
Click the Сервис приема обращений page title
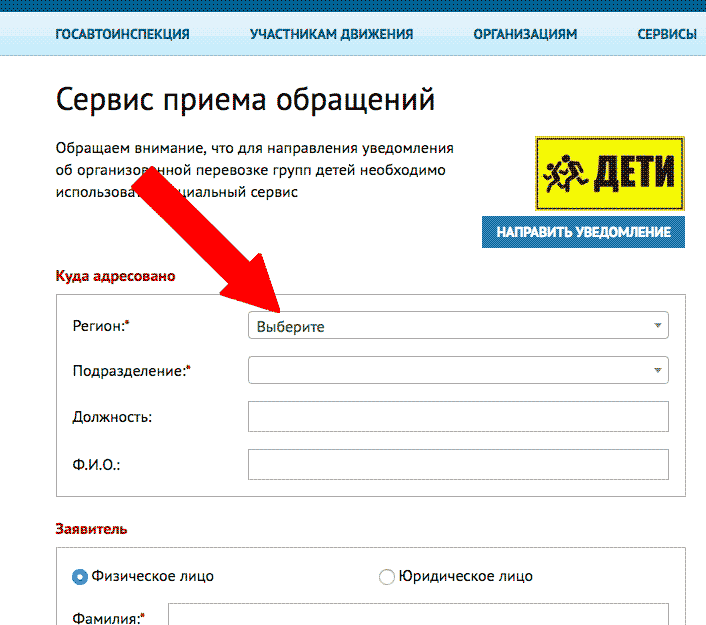[x=245, y=100]
